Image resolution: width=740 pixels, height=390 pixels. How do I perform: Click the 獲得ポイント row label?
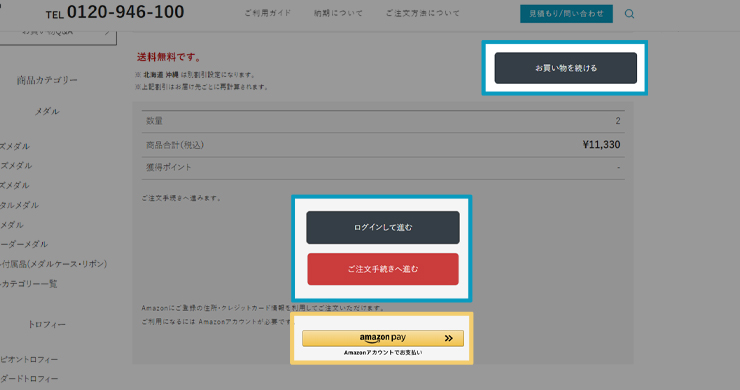pyautogui.click(x=168, y=167)
